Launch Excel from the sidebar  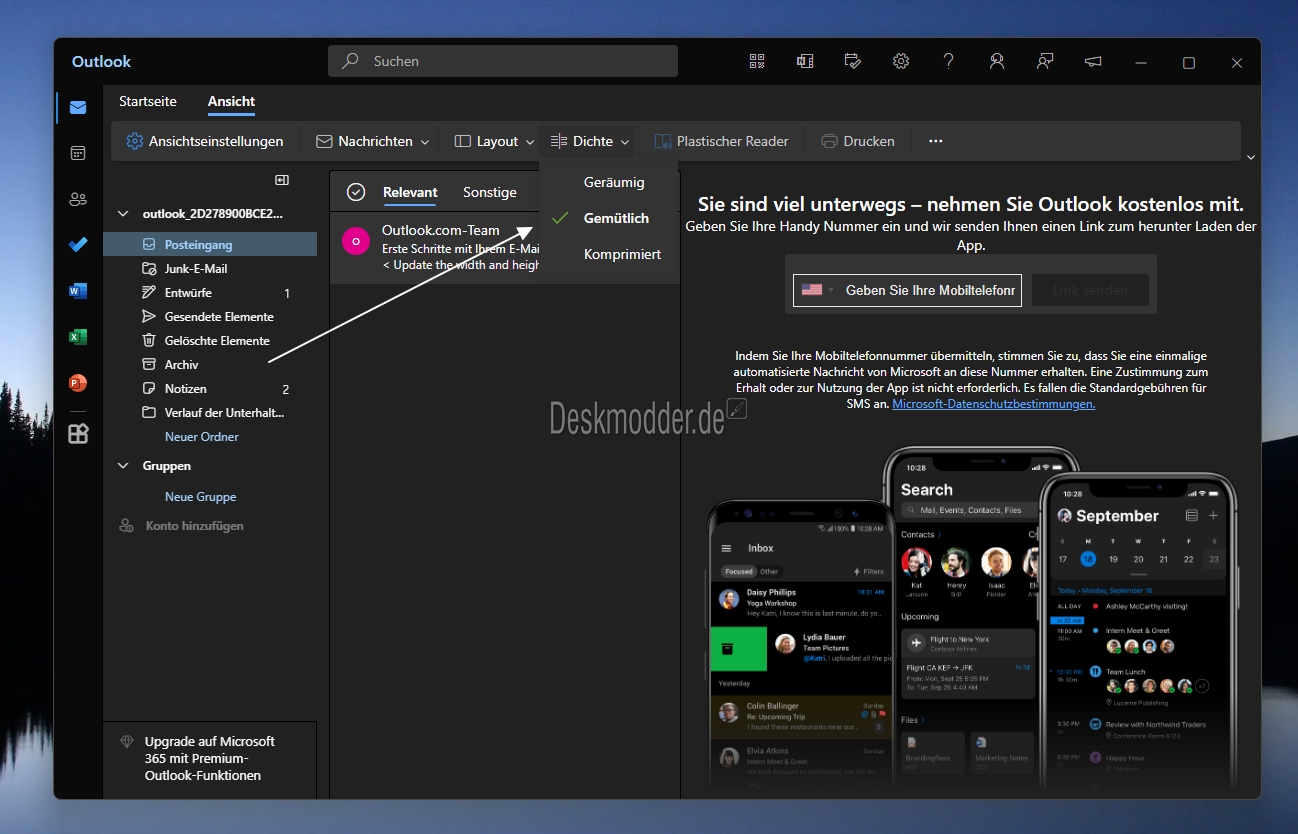coord(78,337)
